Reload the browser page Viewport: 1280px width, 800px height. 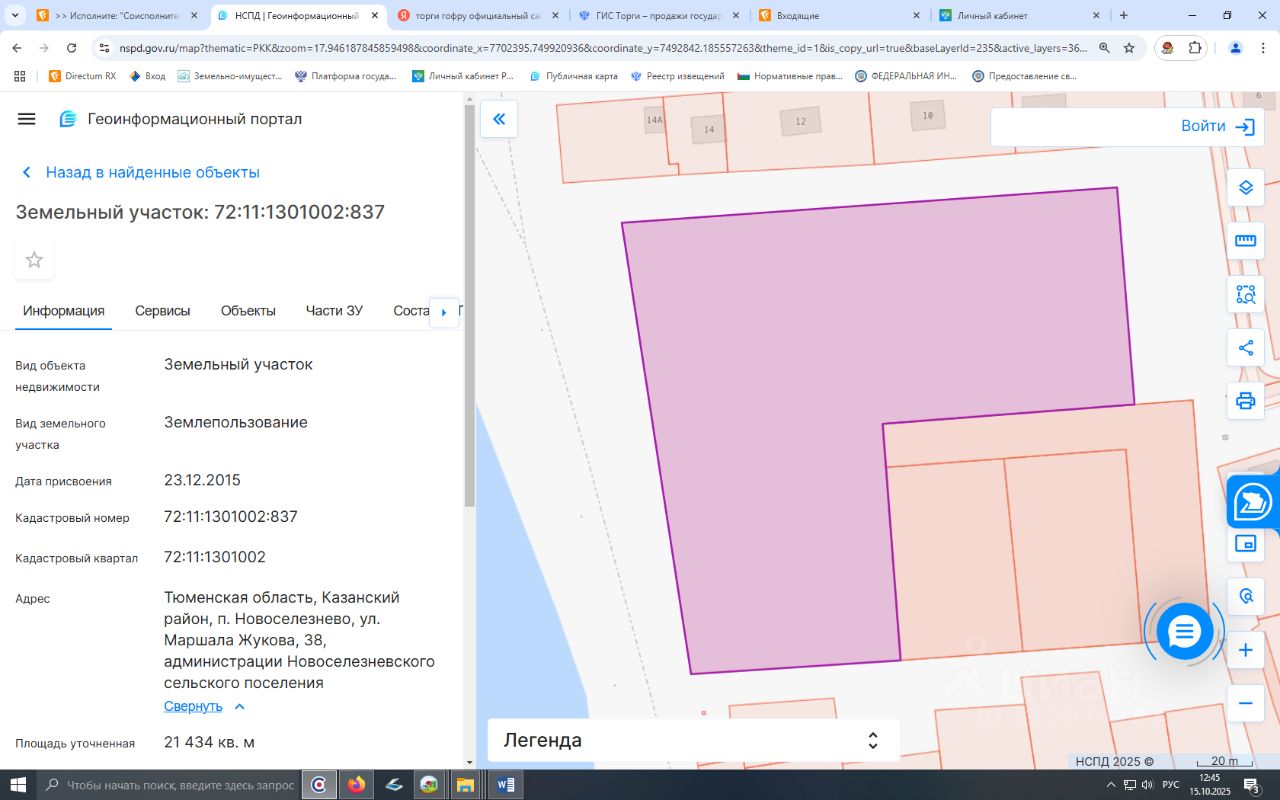tap(72, 48)
